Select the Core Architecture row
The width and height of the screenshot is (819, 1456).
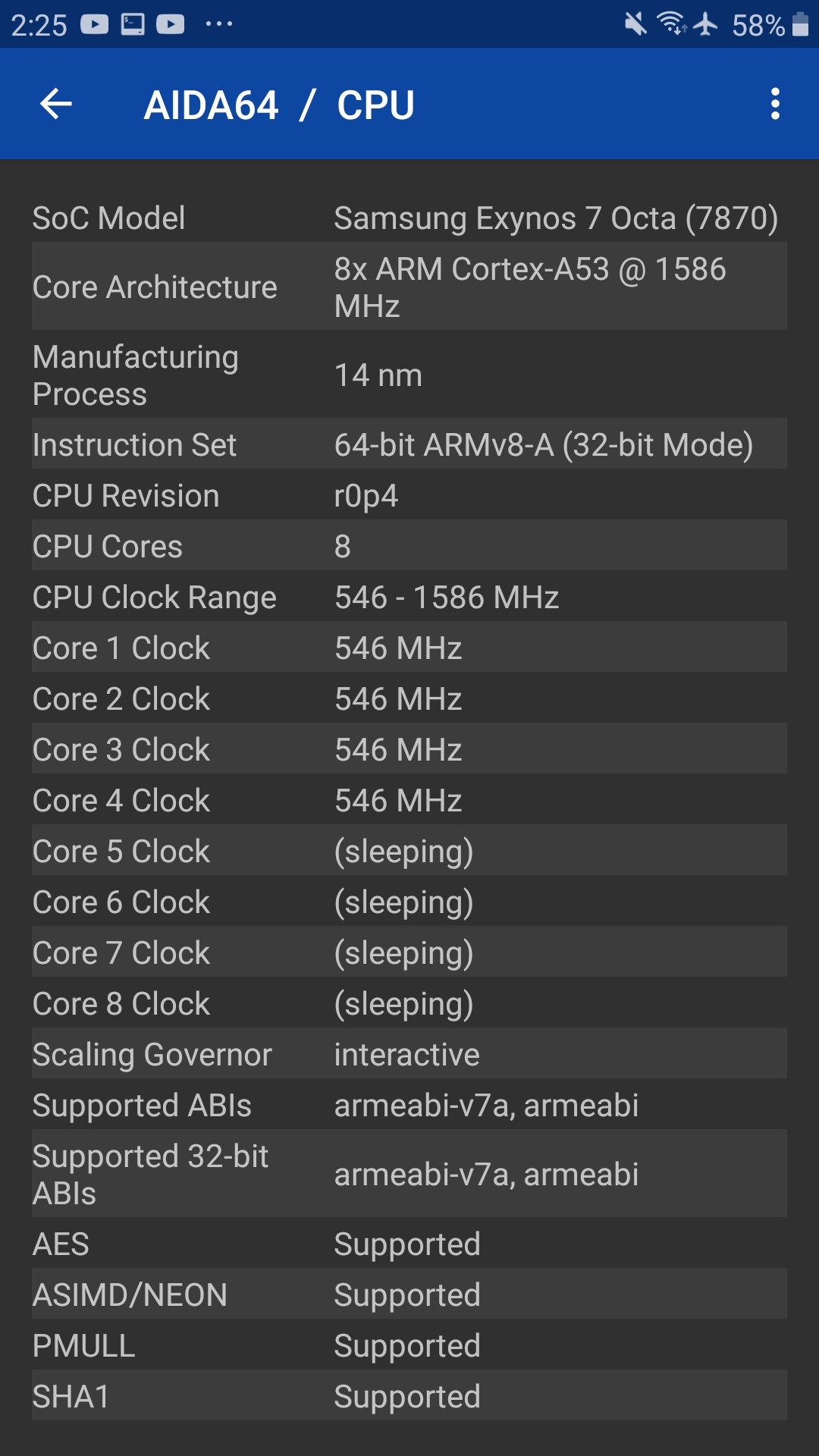(x=409, y=287)
